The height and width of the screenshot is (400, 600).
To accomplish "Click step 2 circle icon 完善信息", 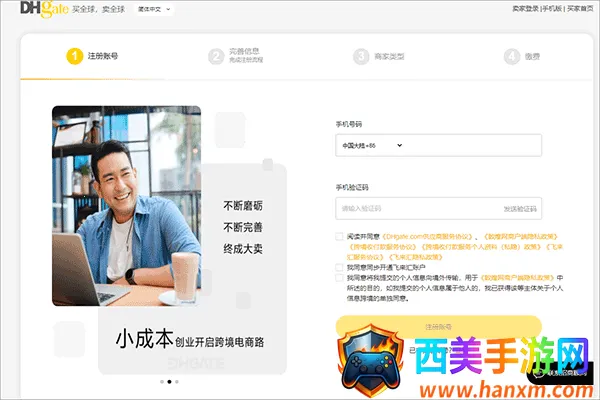I will tap(215, 57).
